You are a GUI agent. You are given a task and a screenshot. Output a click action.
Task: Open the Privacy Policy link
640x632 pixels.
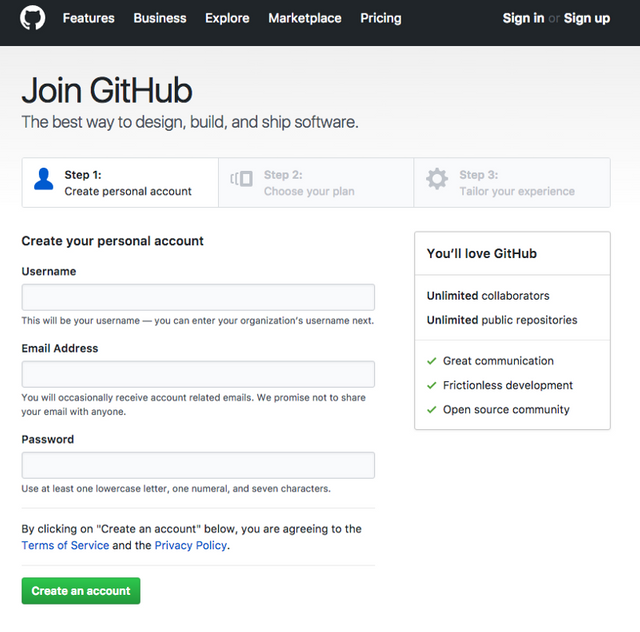click(x=191, y=545)
